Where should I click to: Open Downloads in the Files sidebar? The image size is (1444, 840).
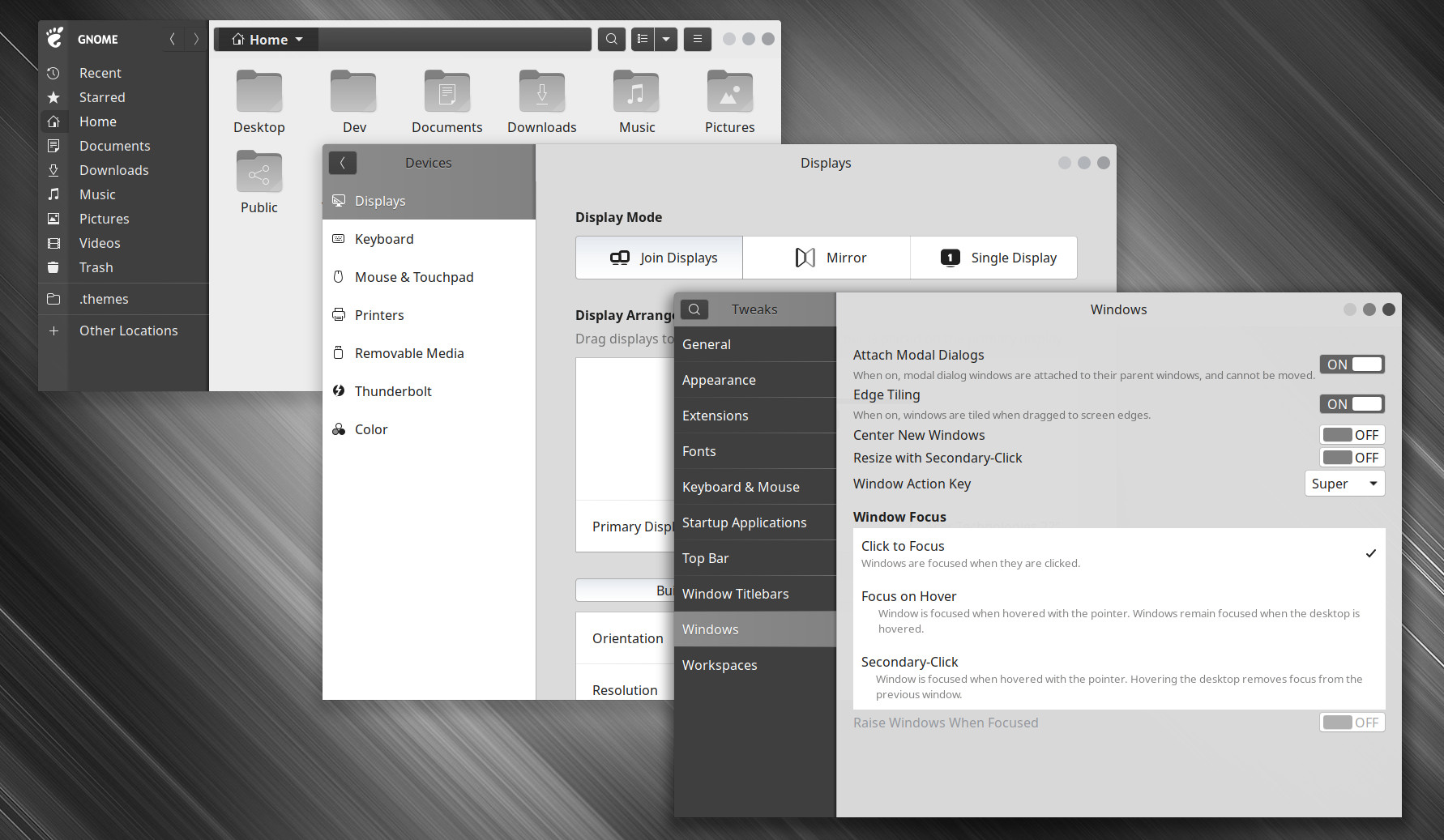pyautogui.click(x=123, y=170)
